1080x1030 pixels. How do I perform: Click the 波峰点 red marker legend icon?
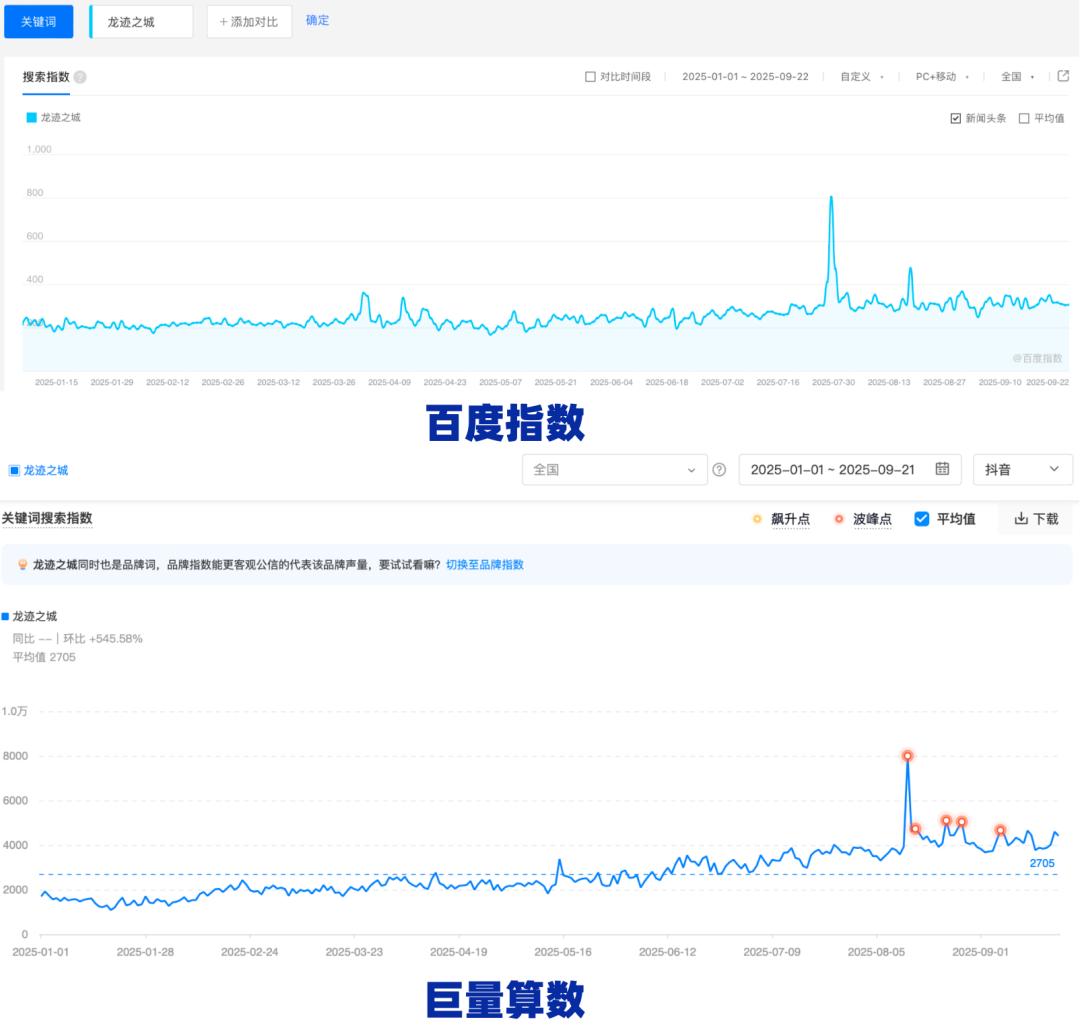(838, 519)
